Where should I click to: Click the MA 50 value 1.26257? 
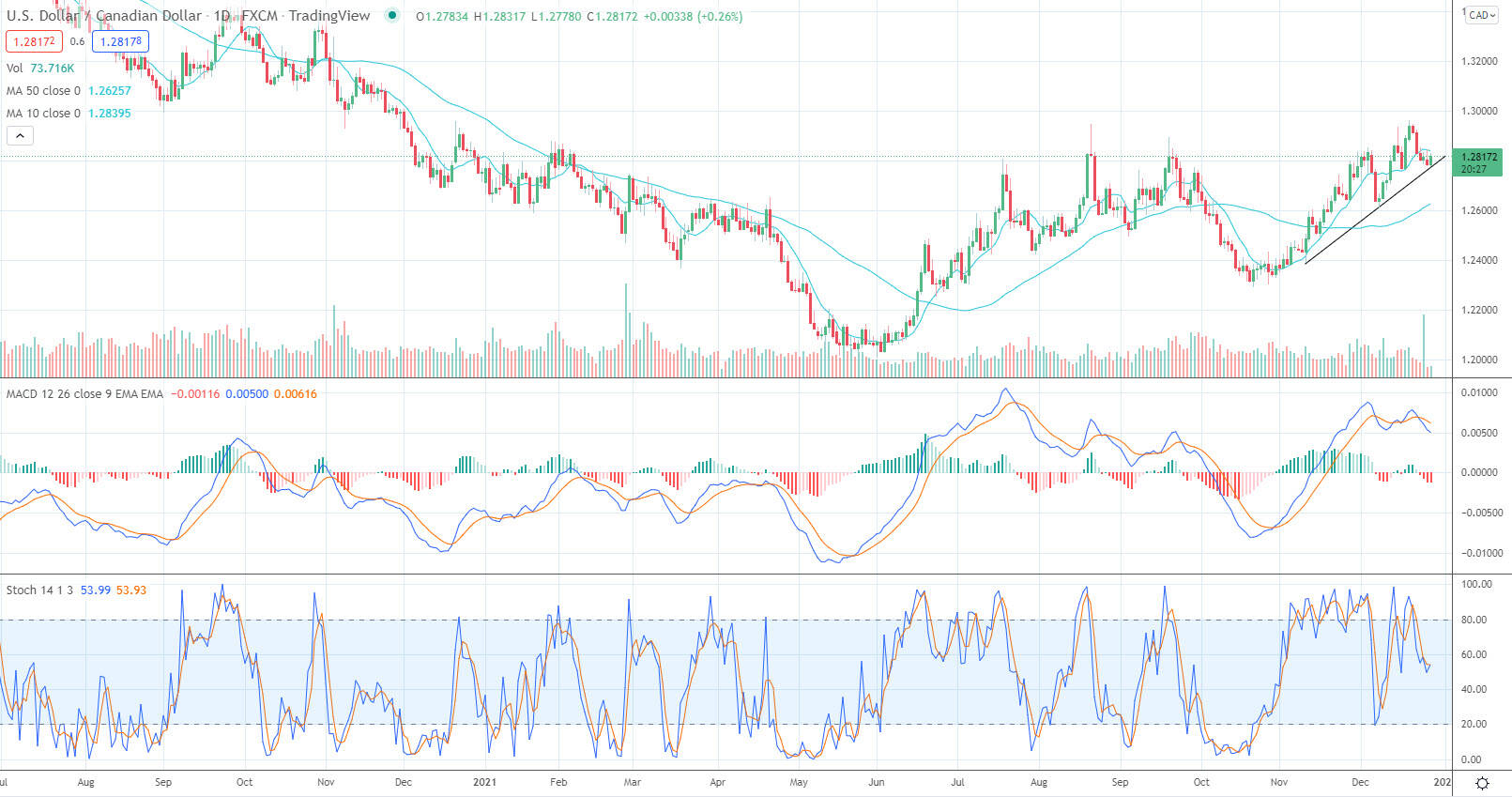pos(110,91)
